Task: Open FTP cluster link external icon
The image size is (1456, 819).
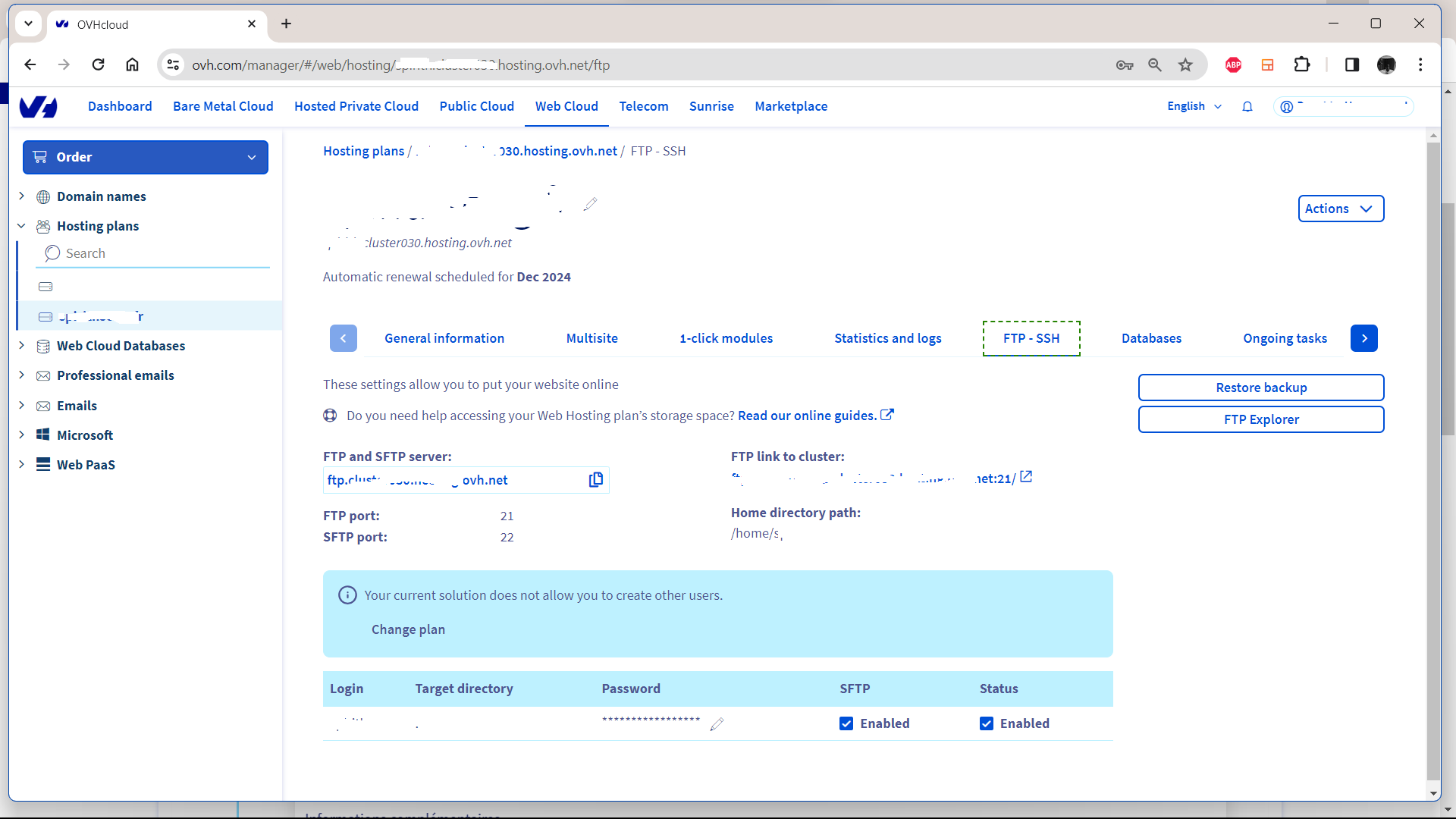Action: [x=1026, y=477]
